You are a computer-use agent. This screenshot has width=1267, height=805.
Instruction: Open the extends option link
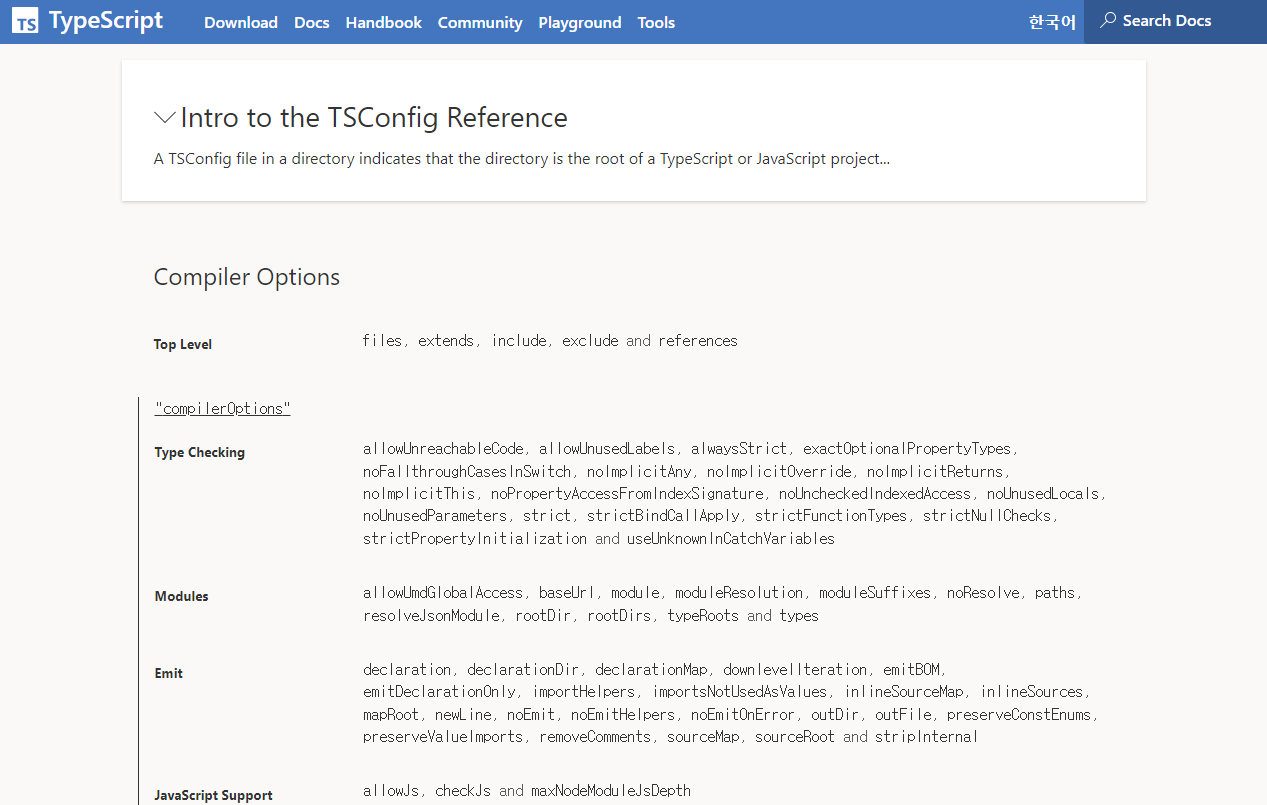click(x=446, y=341)
